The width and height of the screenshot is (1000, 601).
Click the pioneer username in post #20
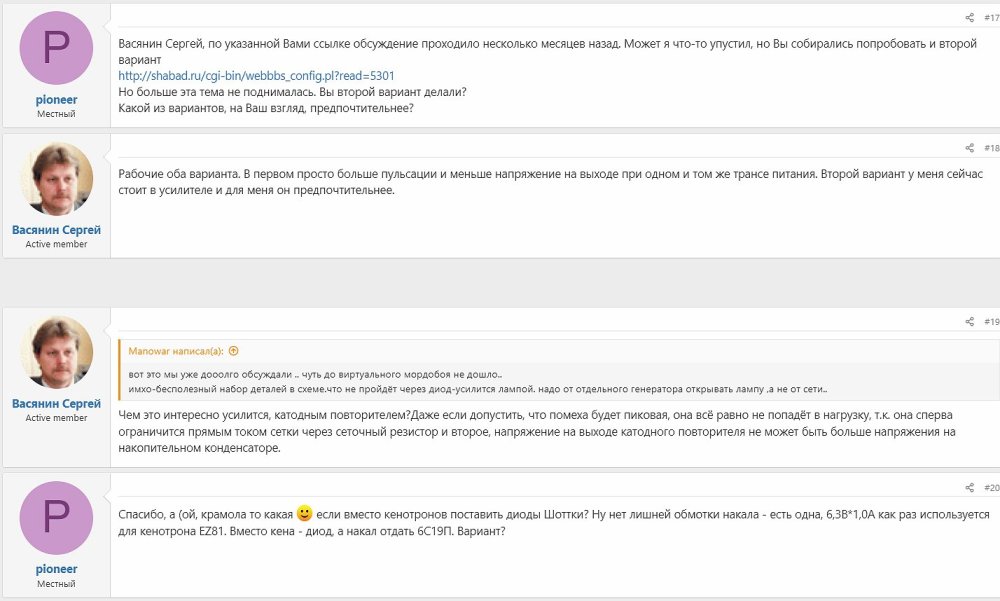click(56, 569)
